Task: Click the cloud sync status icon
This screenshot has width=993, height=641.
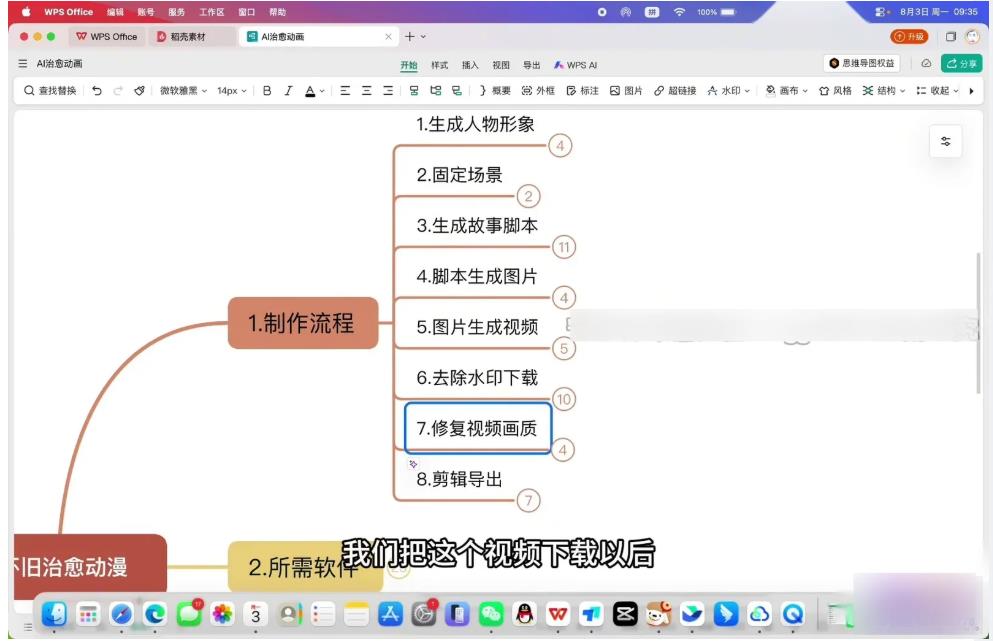Action: click(926, 63)
